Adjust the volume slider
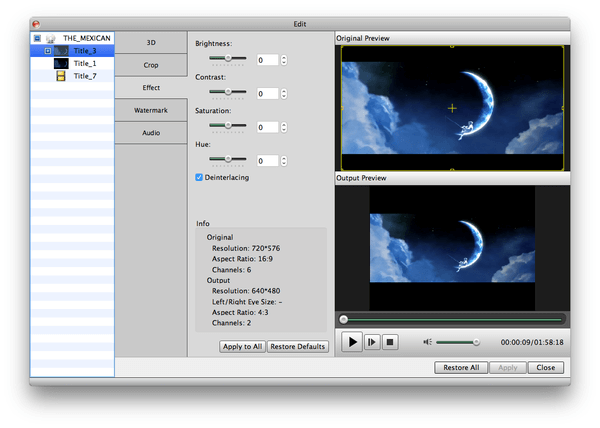Screen dimensions: 600x428 (458, 342)
